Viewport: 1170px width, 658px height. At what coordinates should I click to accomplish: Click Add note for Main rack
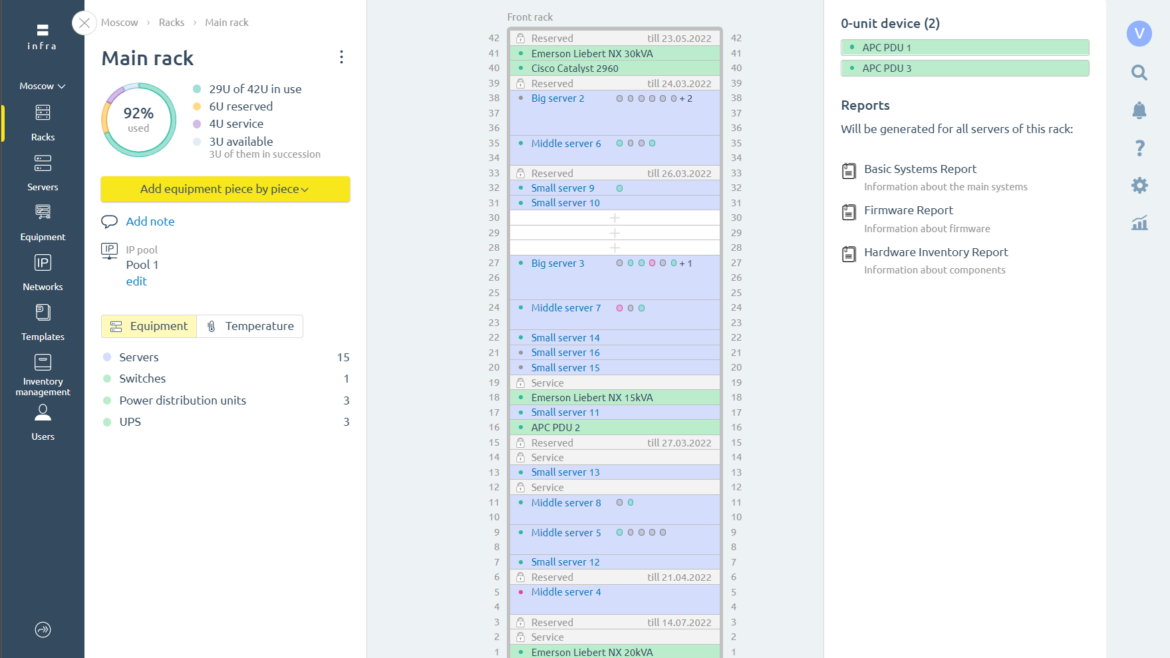coord(150,221)
